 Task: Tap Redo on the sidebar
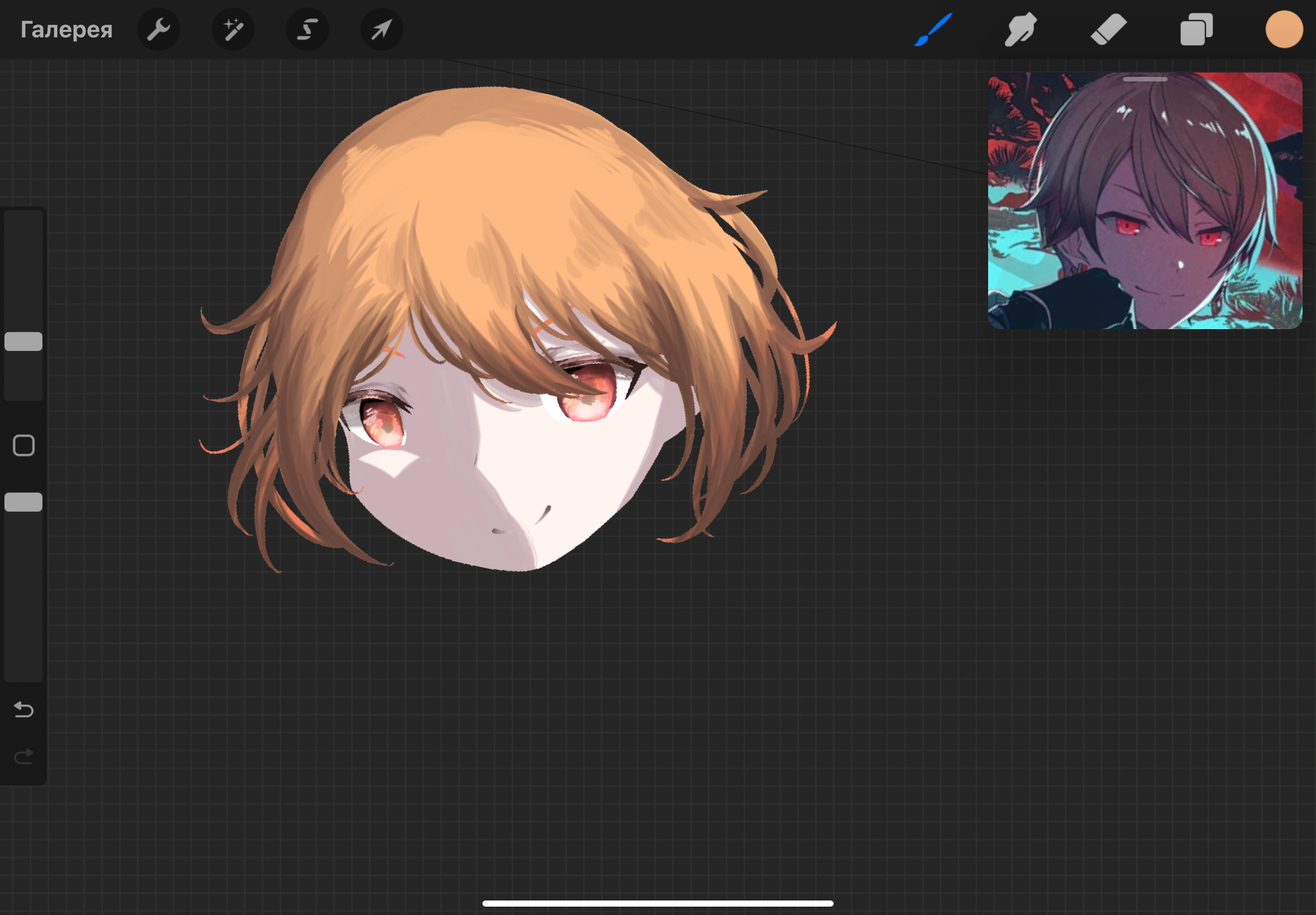[x=23, y=755]
